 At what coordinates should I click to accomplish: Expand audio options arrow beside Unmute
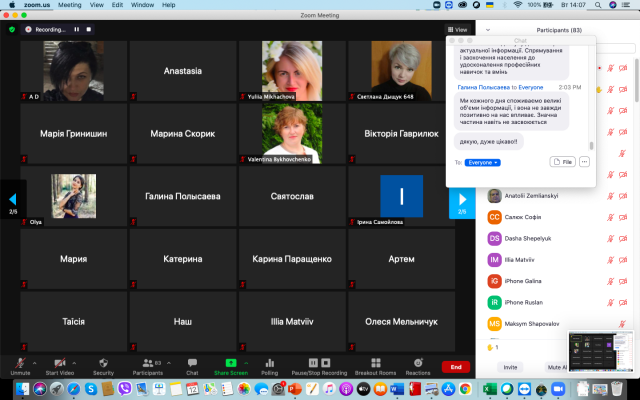pos(35,362)
